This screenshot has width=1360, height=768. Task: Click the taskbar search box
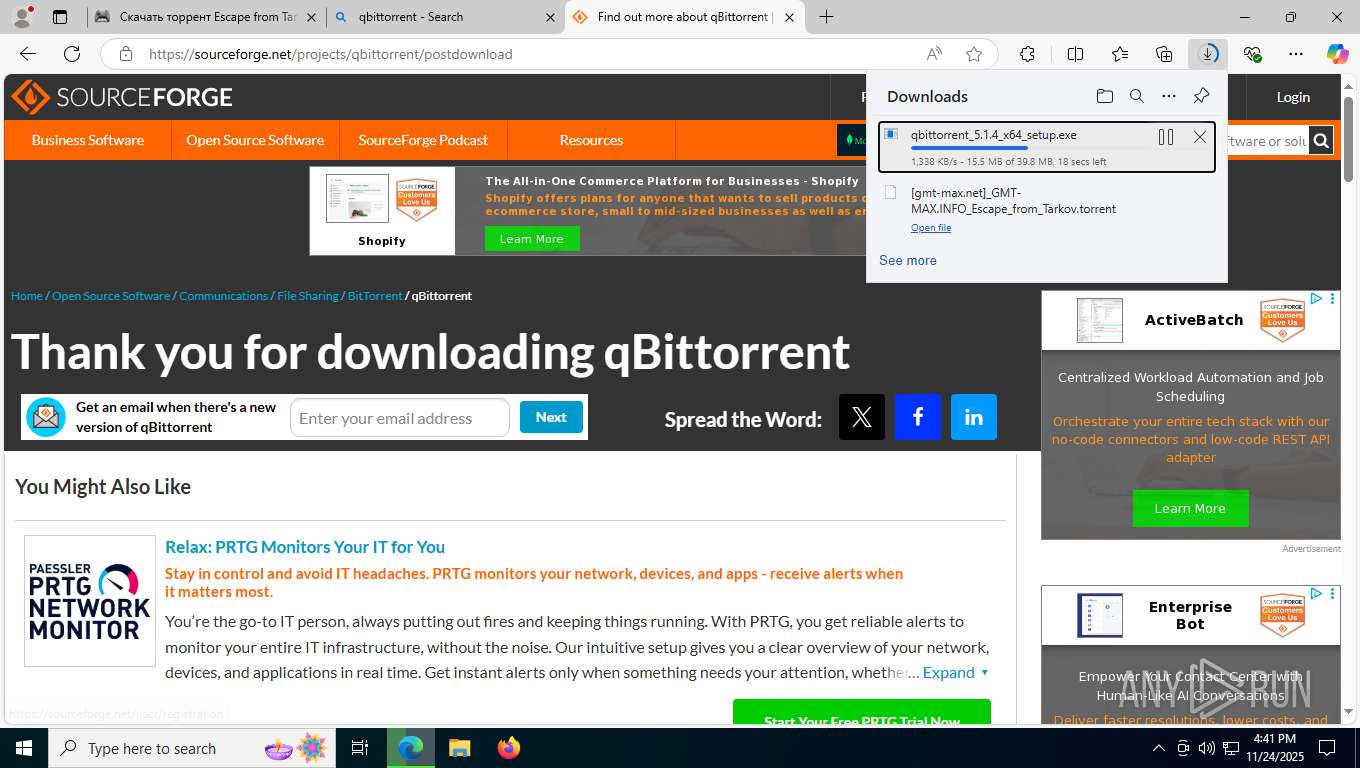(x=192, y=748)
